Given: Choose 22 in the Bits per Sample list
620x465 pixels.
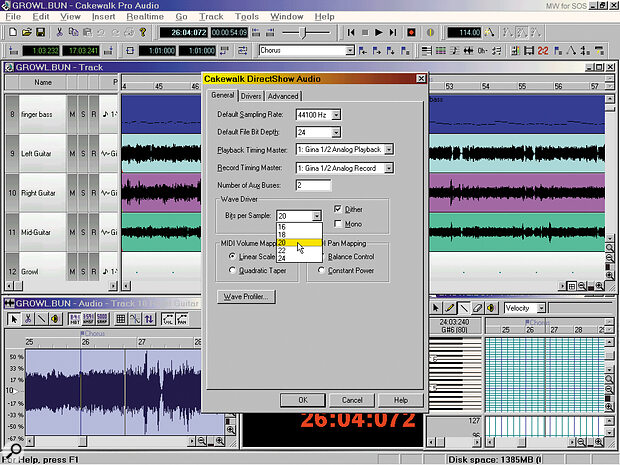Looking at the screenshot, I should (299, 250).
